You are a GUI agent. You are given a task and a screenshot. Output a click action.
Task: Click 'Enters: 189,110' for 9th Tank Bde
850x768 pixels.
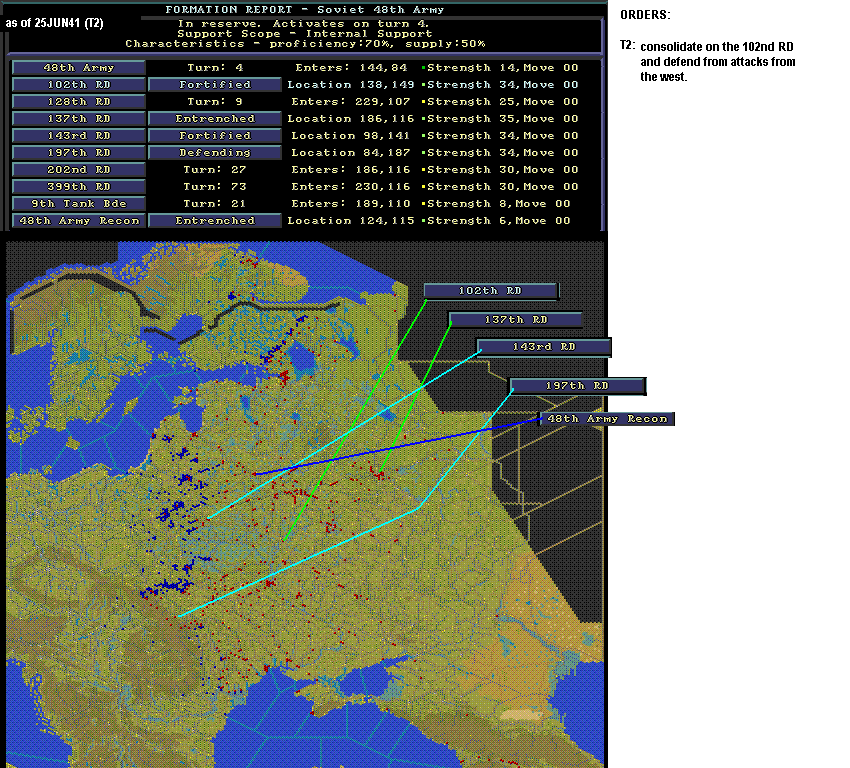tap(351, 204)
